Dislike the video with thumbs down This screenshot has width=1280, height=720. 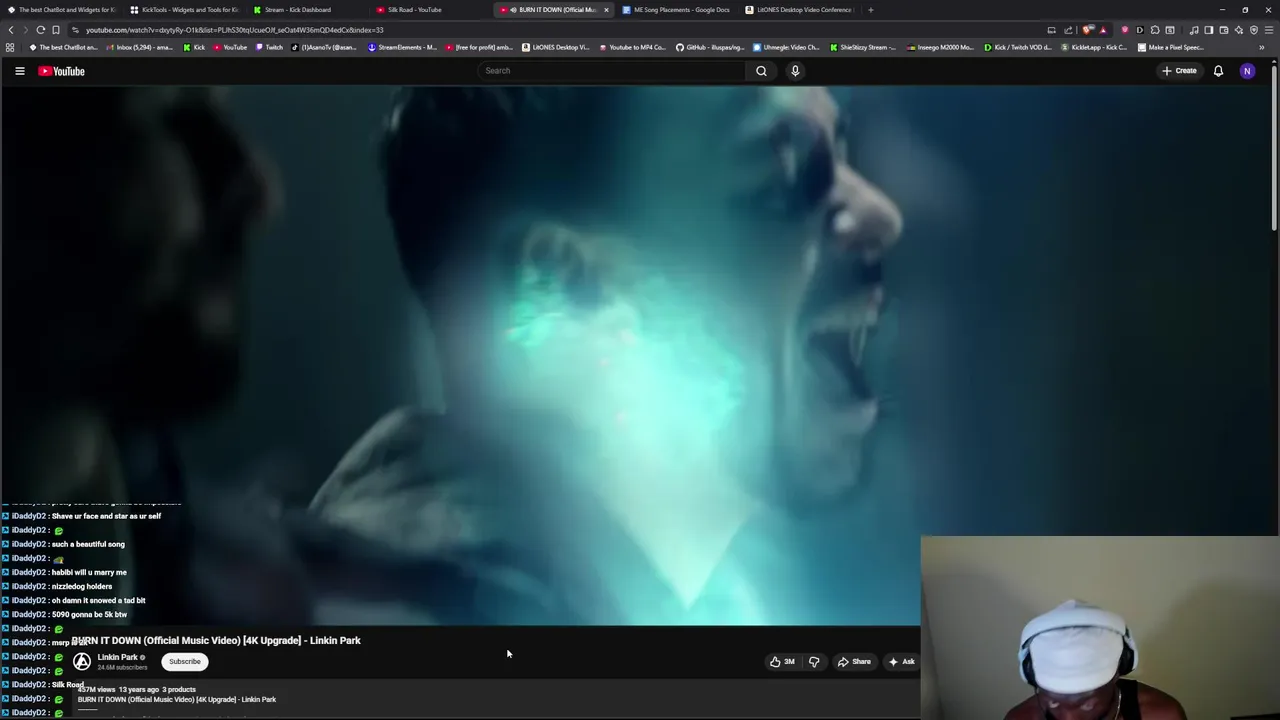coord(814,661)
